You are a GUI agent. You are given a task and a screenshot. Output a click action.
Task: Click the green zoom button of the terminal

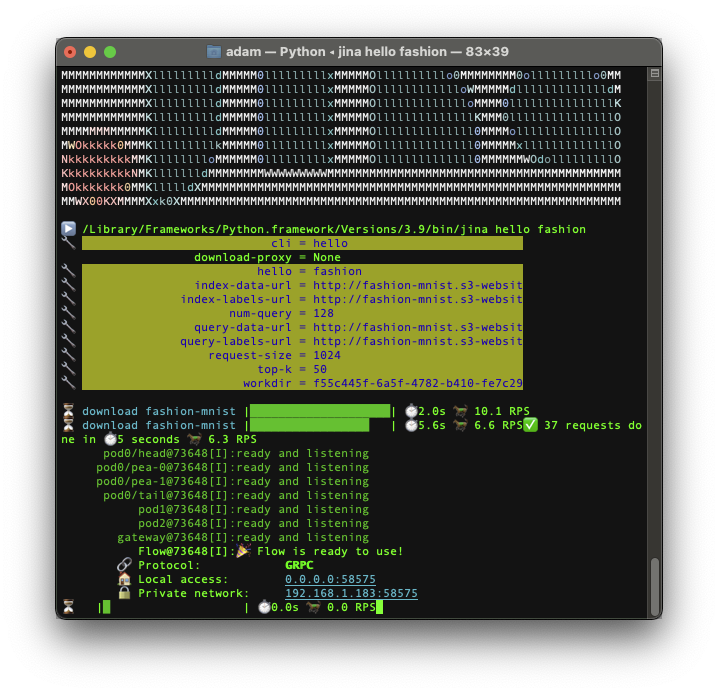click(110, 52)
